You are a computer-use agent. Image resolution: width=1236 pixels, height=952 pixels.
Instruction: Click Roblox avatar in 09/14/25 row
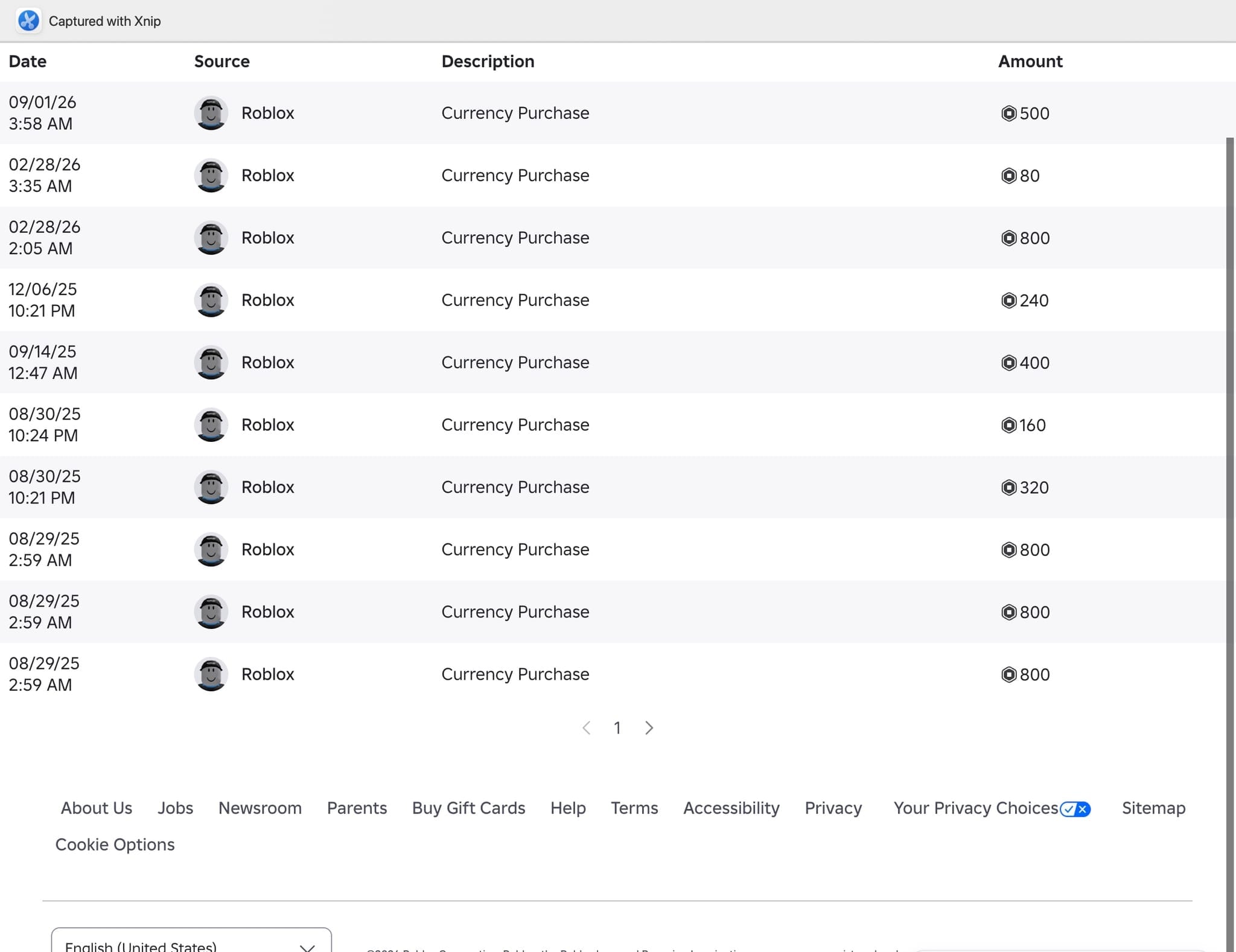(211, 362)
